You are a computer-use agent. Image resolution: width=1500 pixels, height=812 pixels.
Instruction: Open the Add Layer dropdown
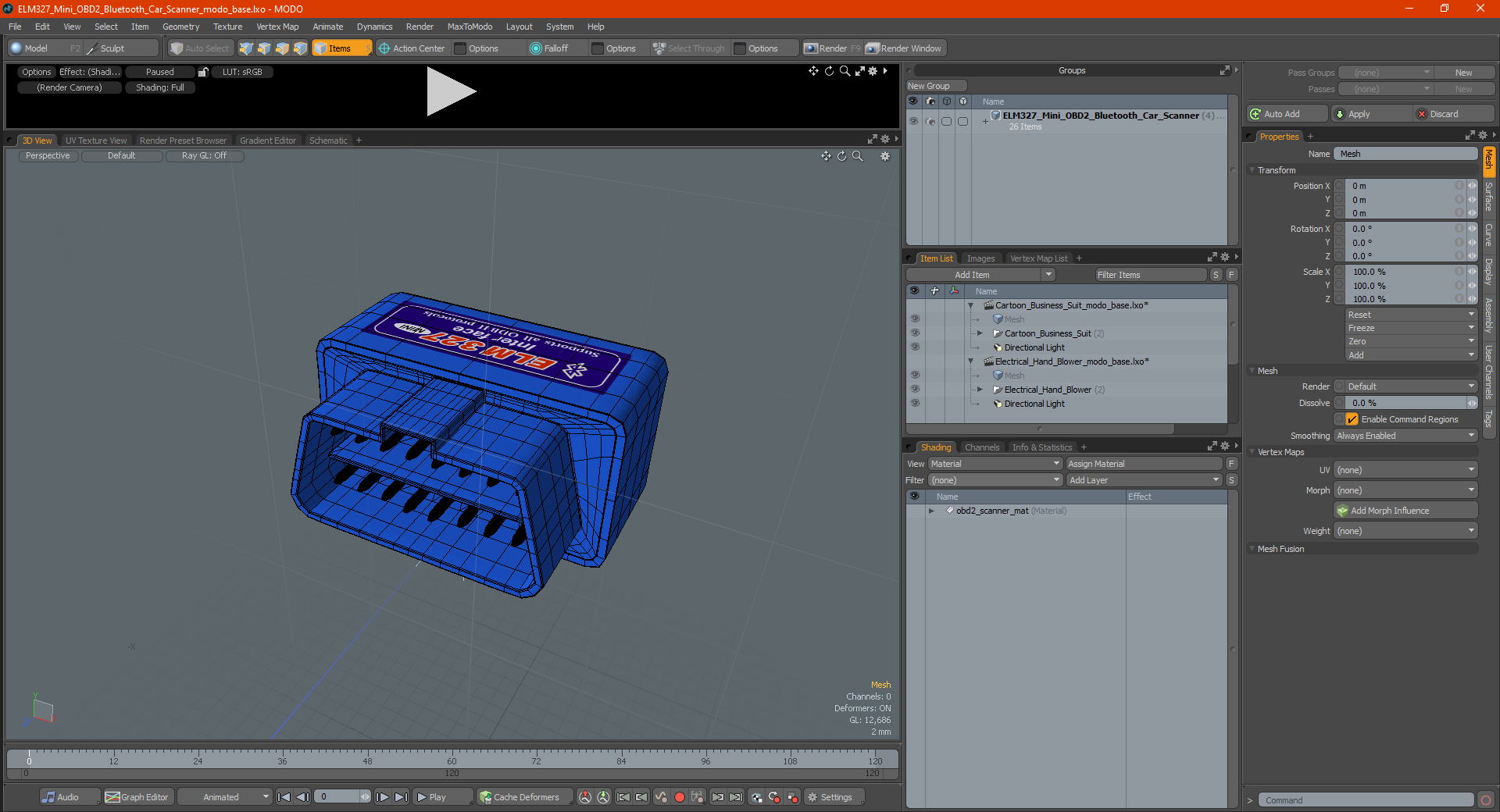(x=1144, y=480)
